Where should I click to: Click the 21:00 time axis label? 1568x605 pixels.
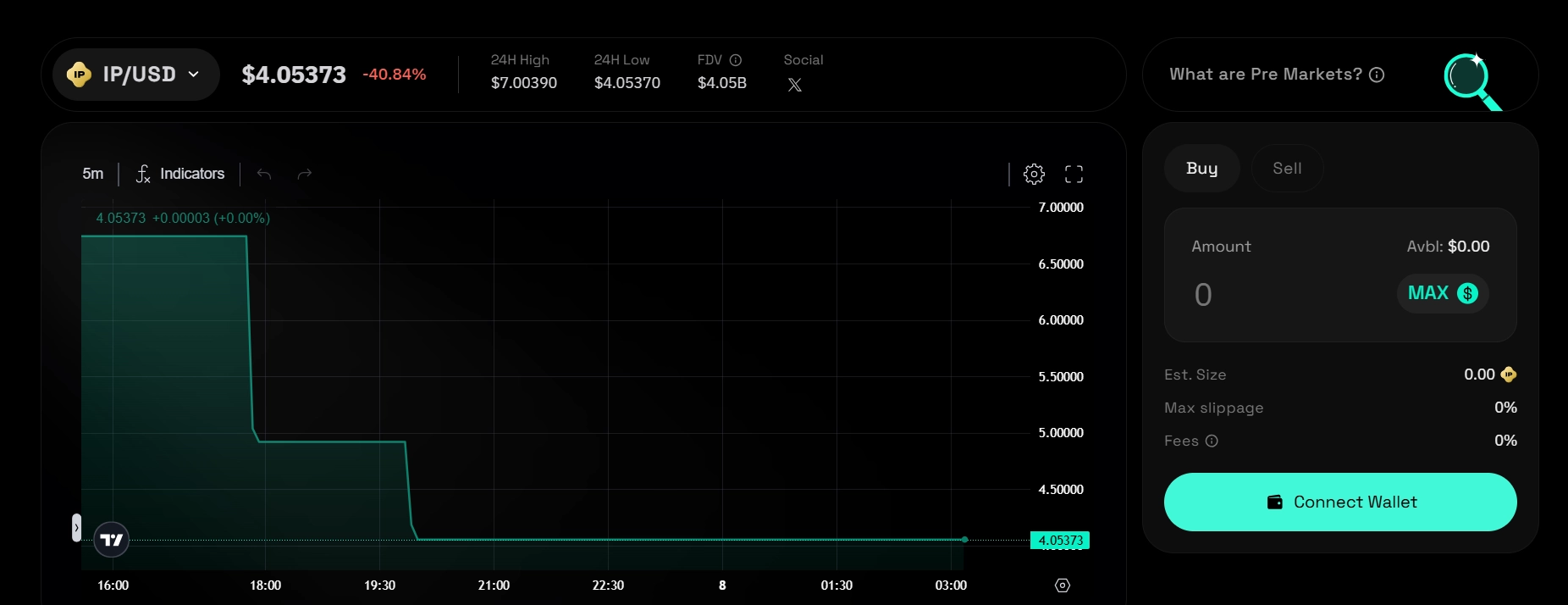[494, 586]
